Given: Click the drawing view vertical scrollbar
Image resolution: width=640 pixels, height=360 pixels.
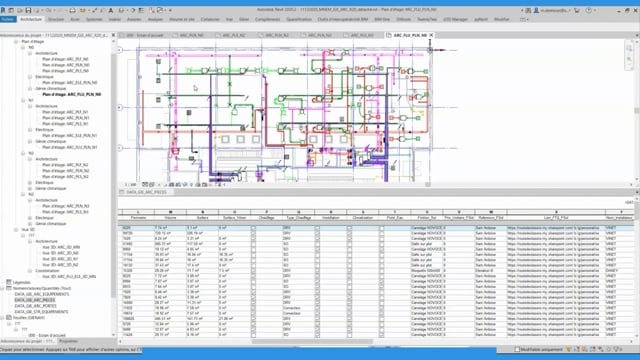Looking at the screenshot, I should pos(637,110).
